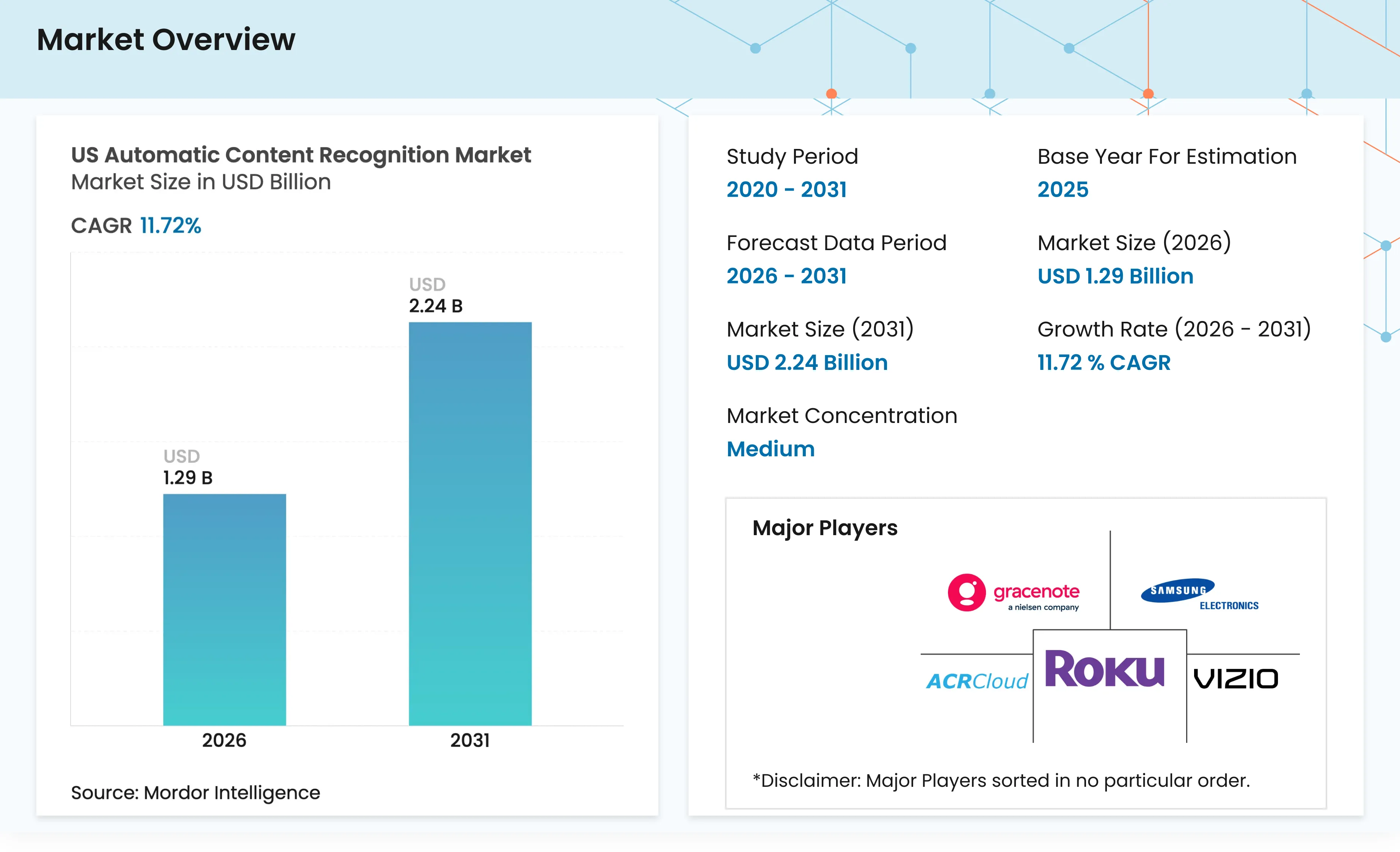Click the Study Period label
The width and height of the screenshot is (1400, 852).
click(792, 156)
